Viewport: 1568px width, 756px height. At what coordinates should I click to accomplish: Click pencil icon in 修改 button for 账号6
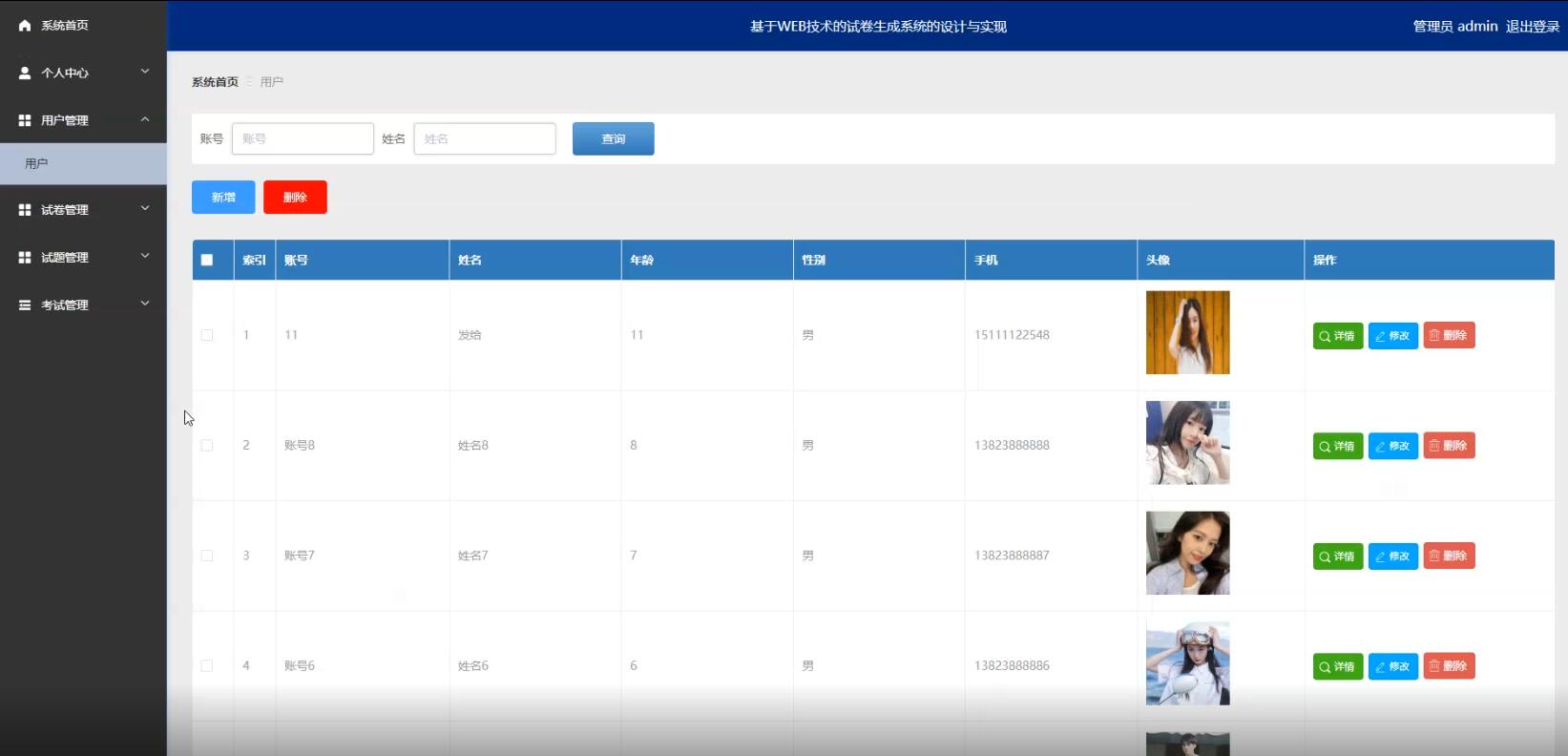1380,667
